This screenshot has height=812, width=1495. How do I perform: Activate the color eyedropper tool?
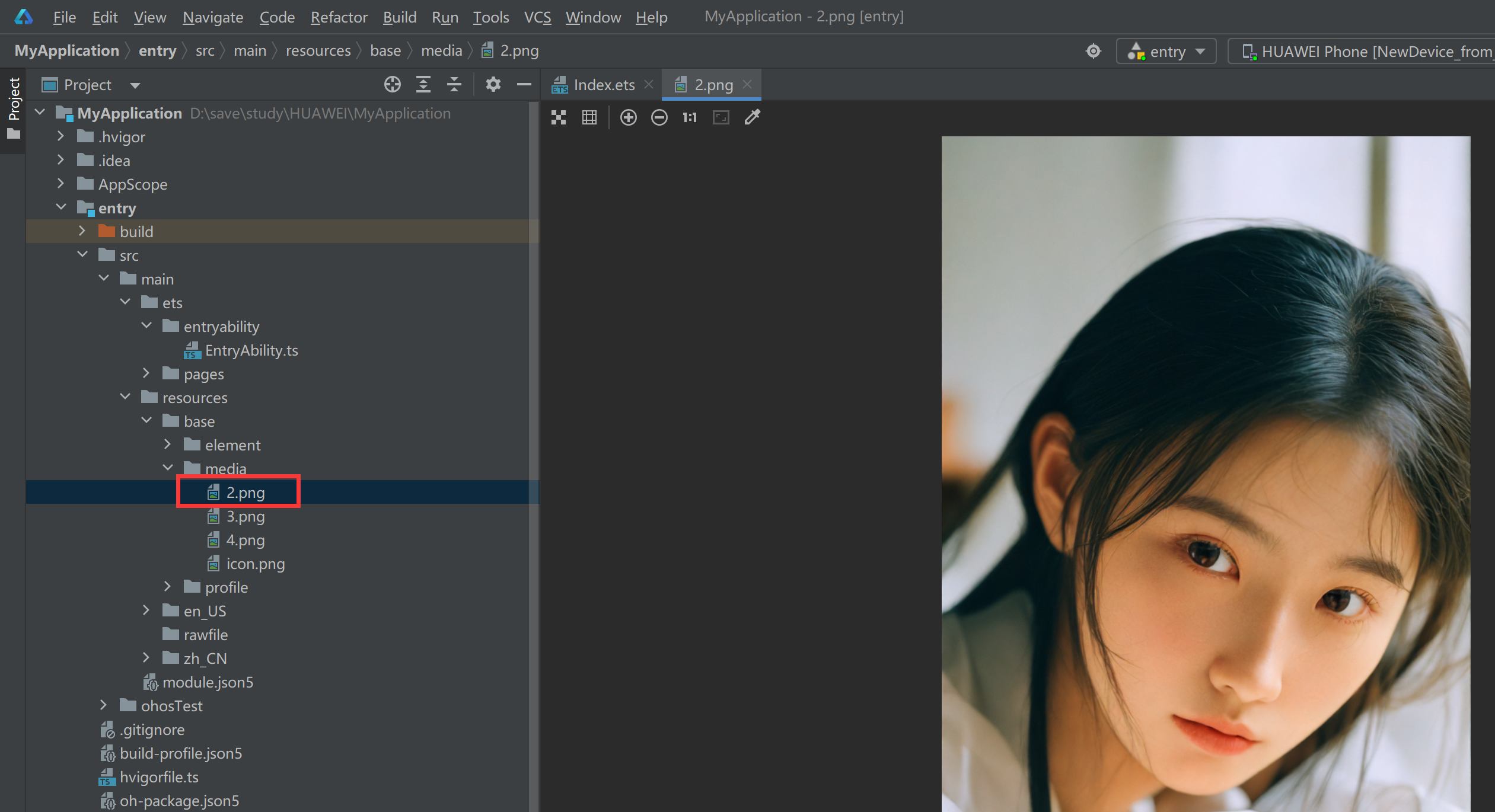click(751, 117)
